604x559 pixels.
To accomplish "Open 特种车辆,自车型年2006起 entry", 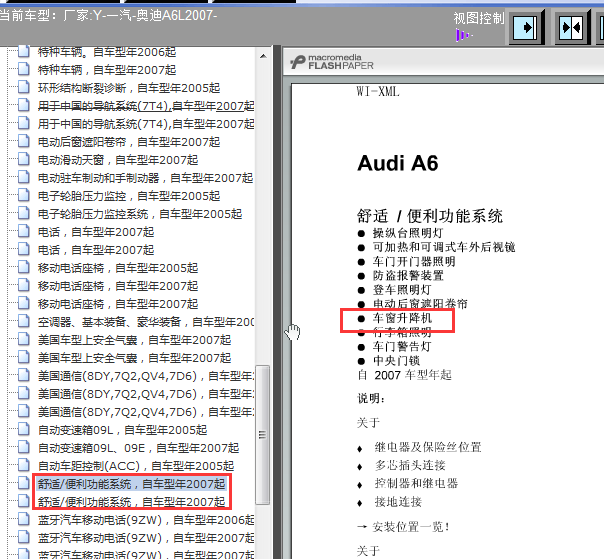I will tap(107, 52).
